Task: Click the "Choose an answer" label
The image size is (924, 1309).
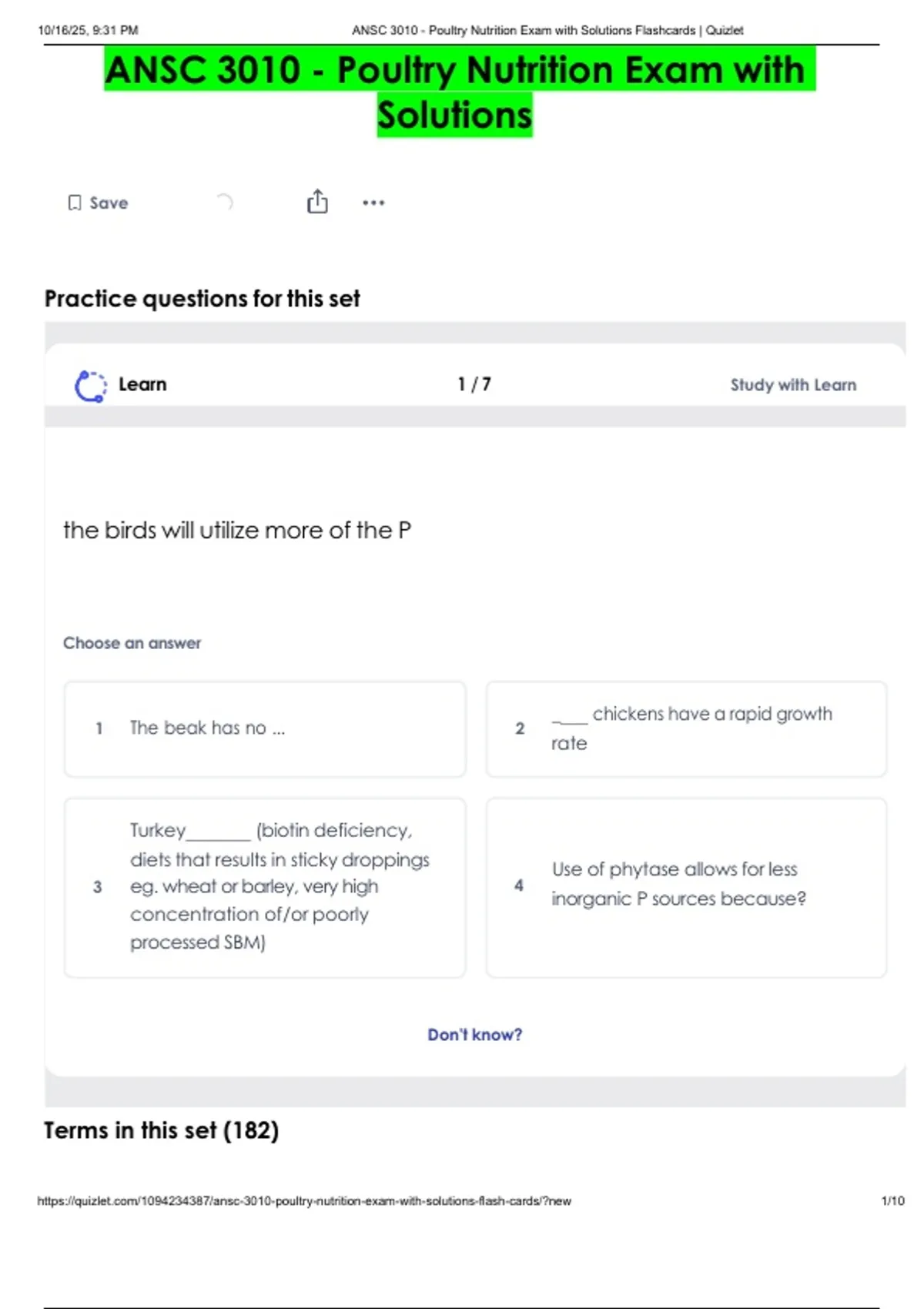Action: 132,643
